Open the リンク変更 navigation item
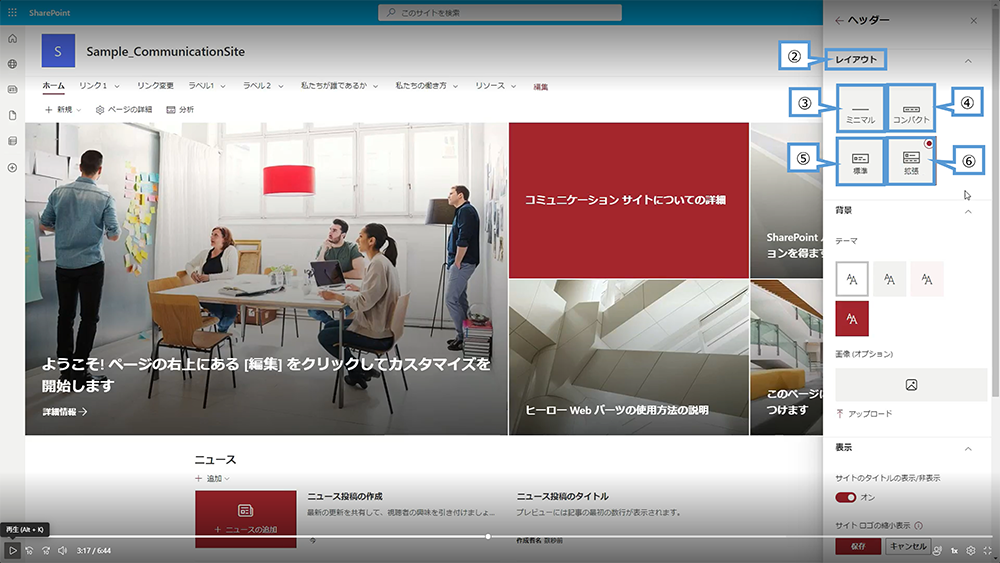This screenshot has width=1000, height=563. (155, 85)
